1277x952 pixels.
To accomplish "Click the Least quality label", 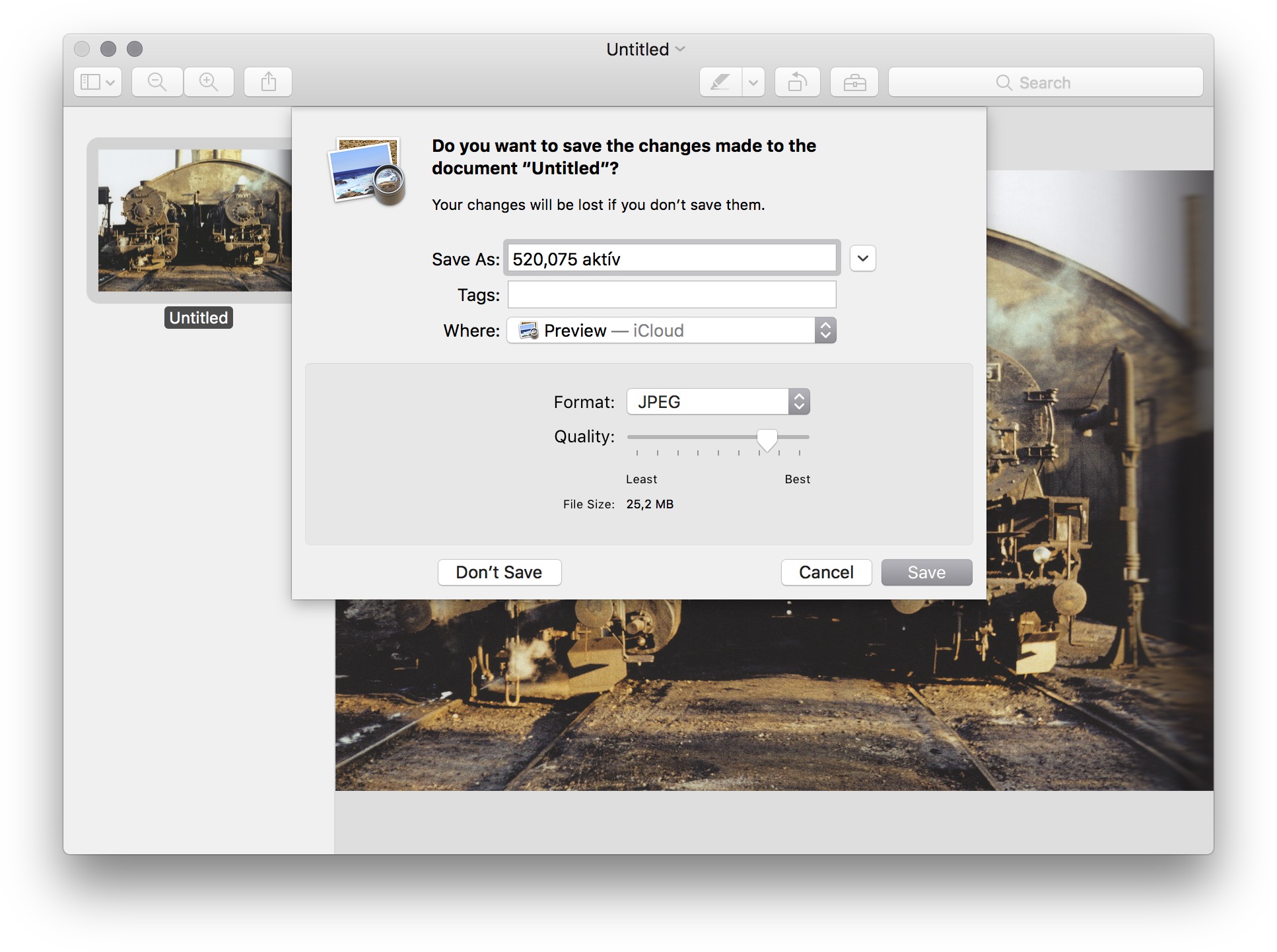I will tap(641, 479).
